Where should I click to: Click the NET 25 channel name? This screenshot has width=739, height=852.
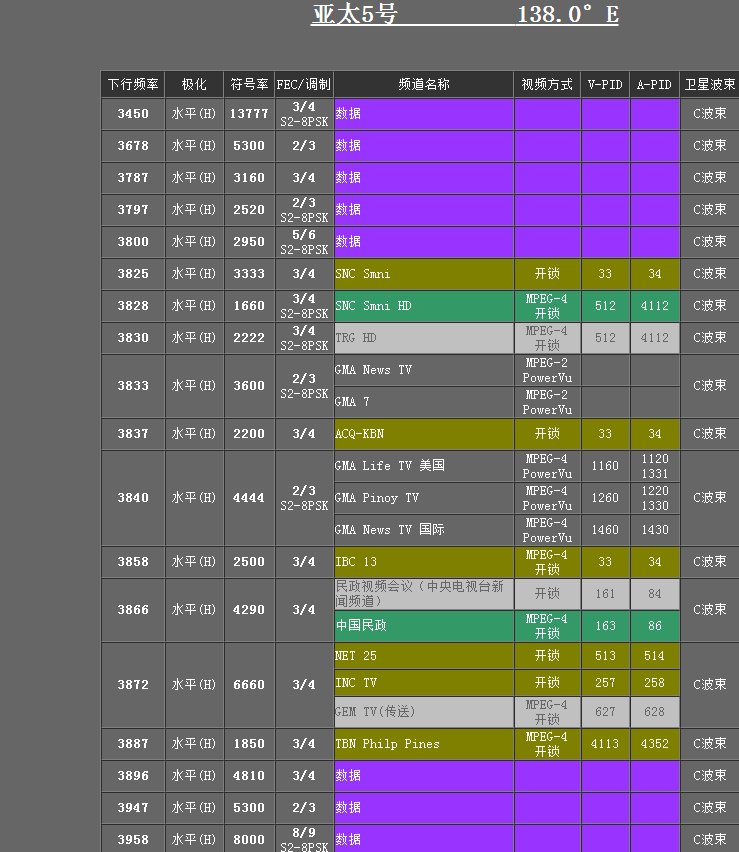[x=355, y=656]
